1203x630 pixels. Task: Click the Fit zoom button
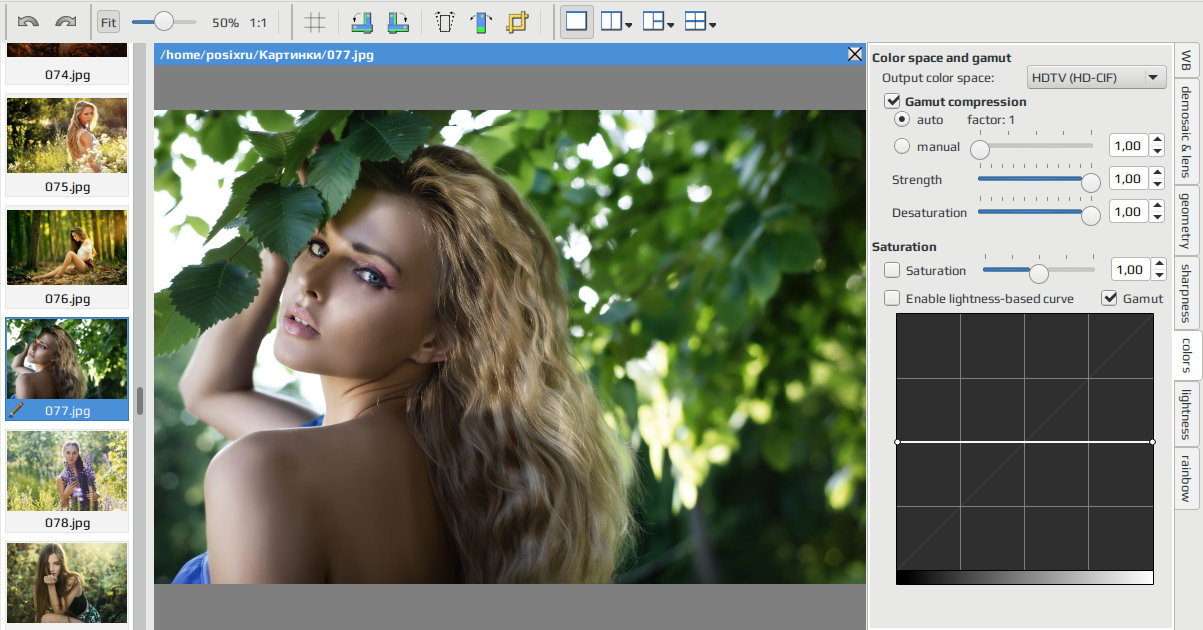[108, 22]
